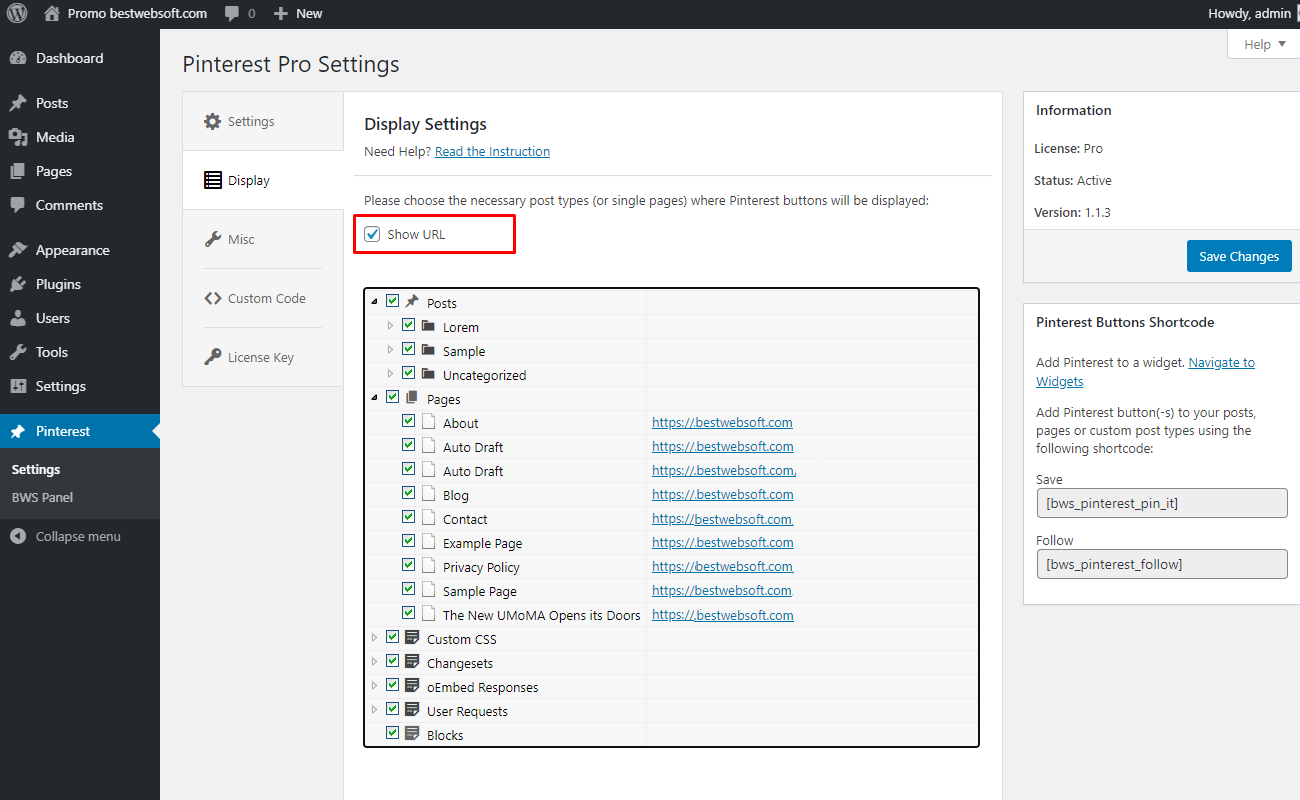
Task: Expand the Custom CSS tree node
Action: click(375, 638)
